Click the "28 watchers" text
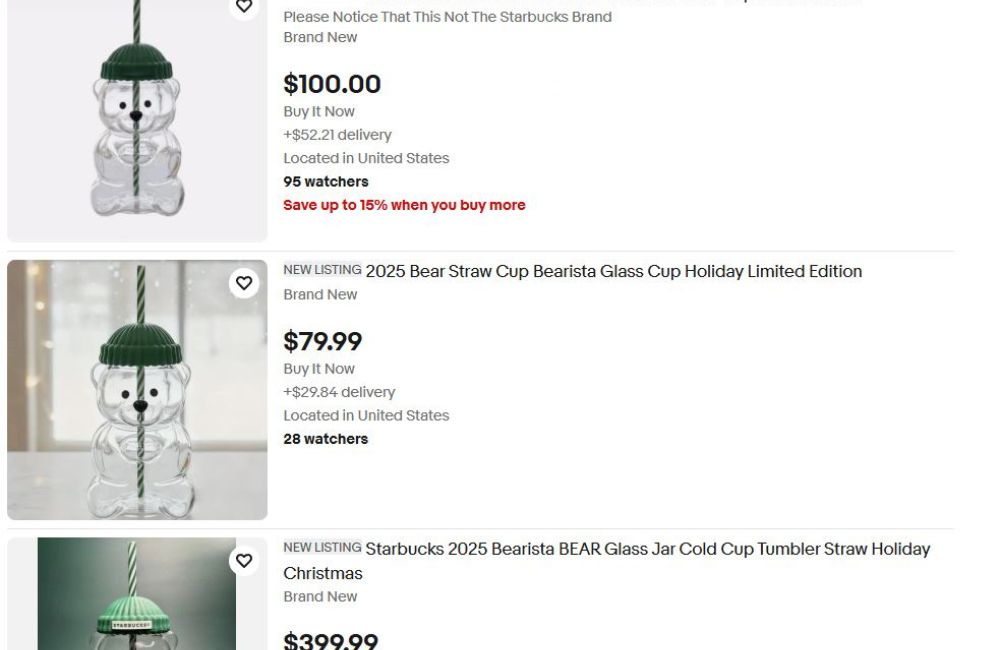 [x=326, y=439]
